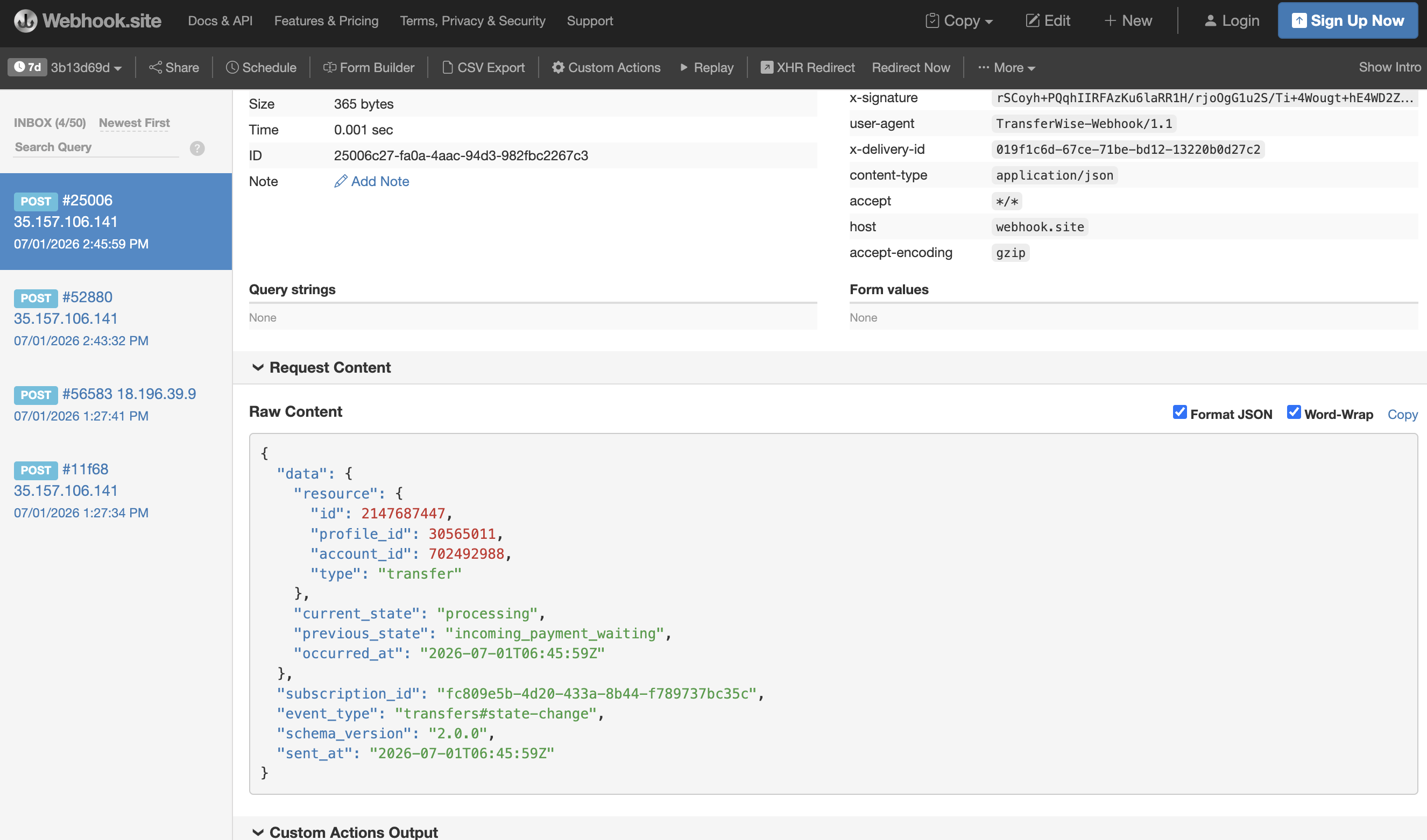This screenshot has width=1427, height=840.
Task: Click Show Intro link
Action: tap(1390, 67)
